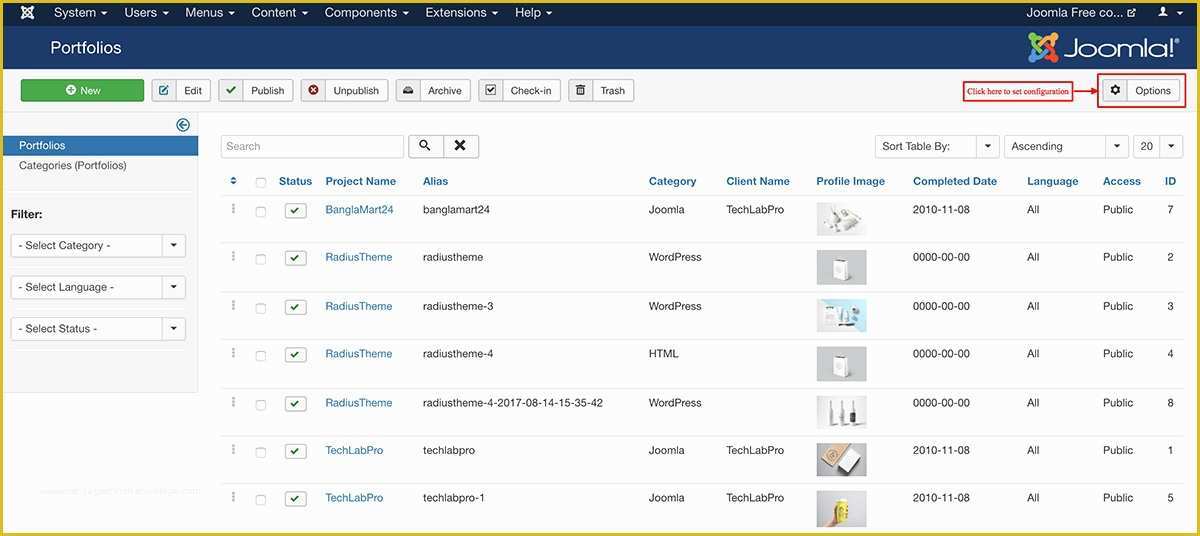Click the sort order arrows column header

tap(233, 181)
